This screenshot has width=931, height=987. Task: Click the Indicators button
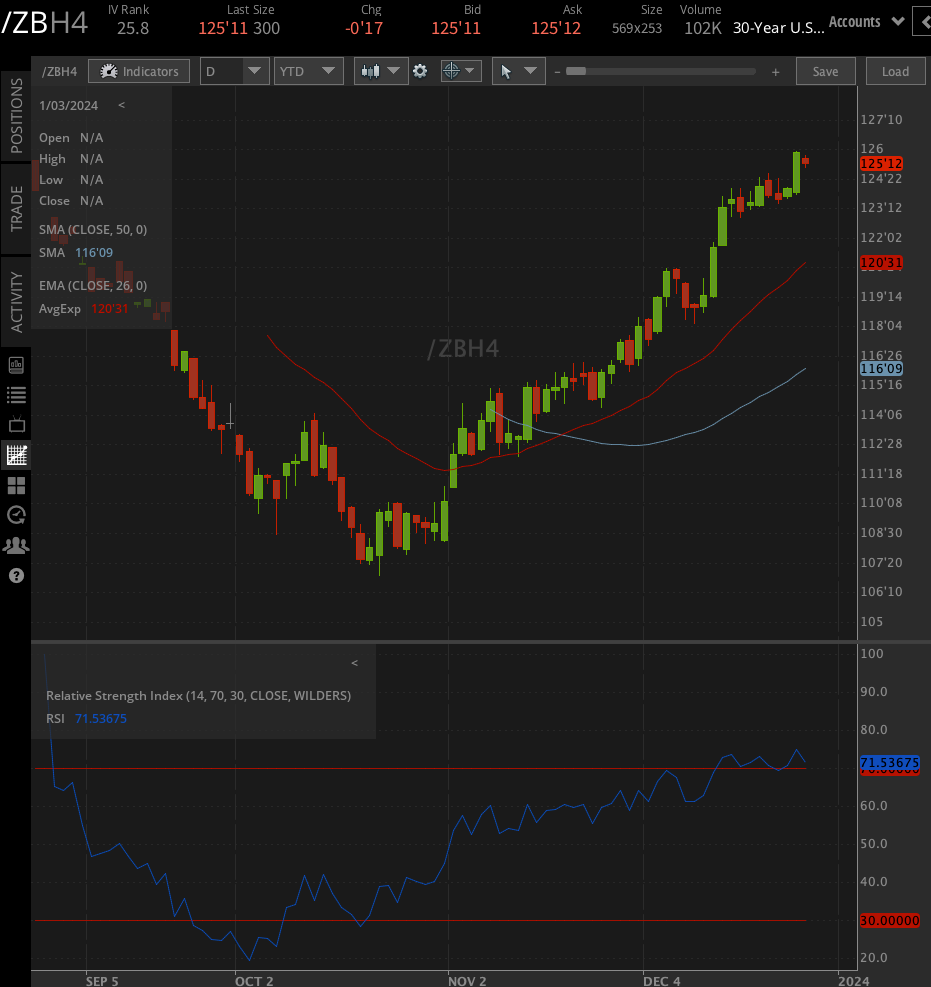[x=139, y=71]
